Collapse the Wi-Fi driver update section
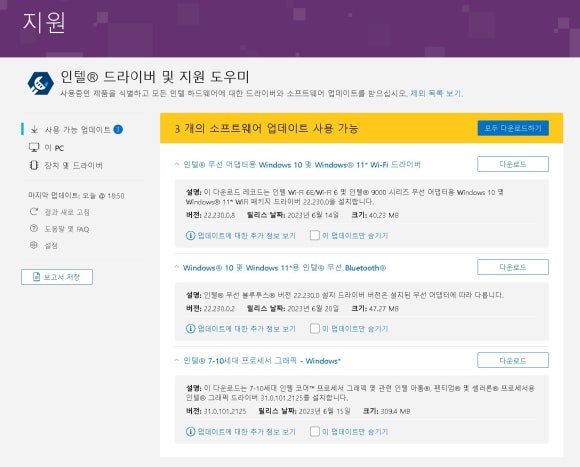 [x=177, y=164]
